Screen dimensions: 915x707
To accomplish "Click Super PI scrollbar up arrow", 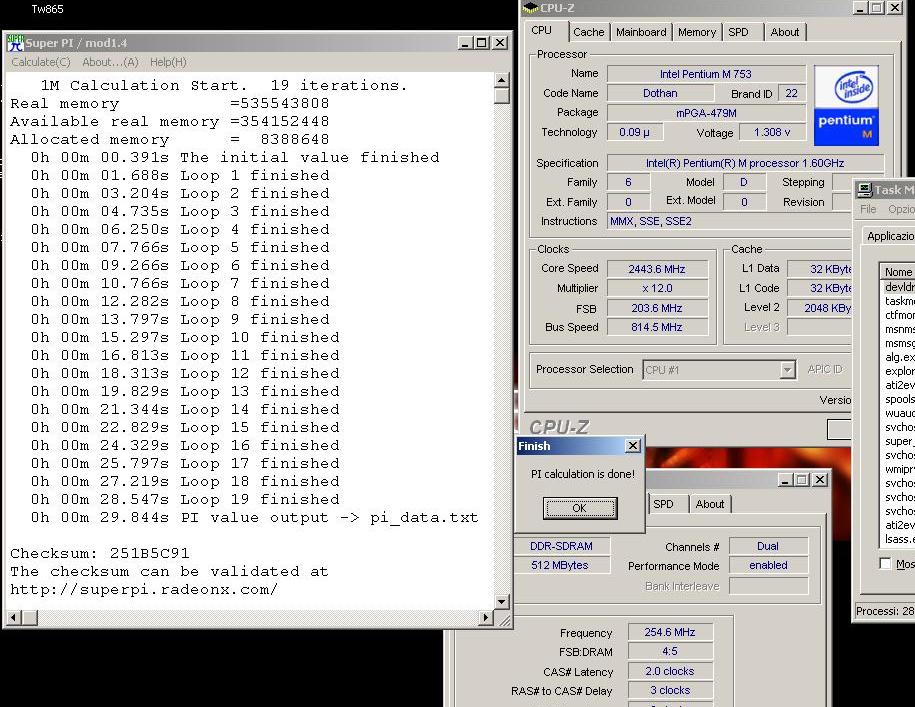I will (502, 79).
